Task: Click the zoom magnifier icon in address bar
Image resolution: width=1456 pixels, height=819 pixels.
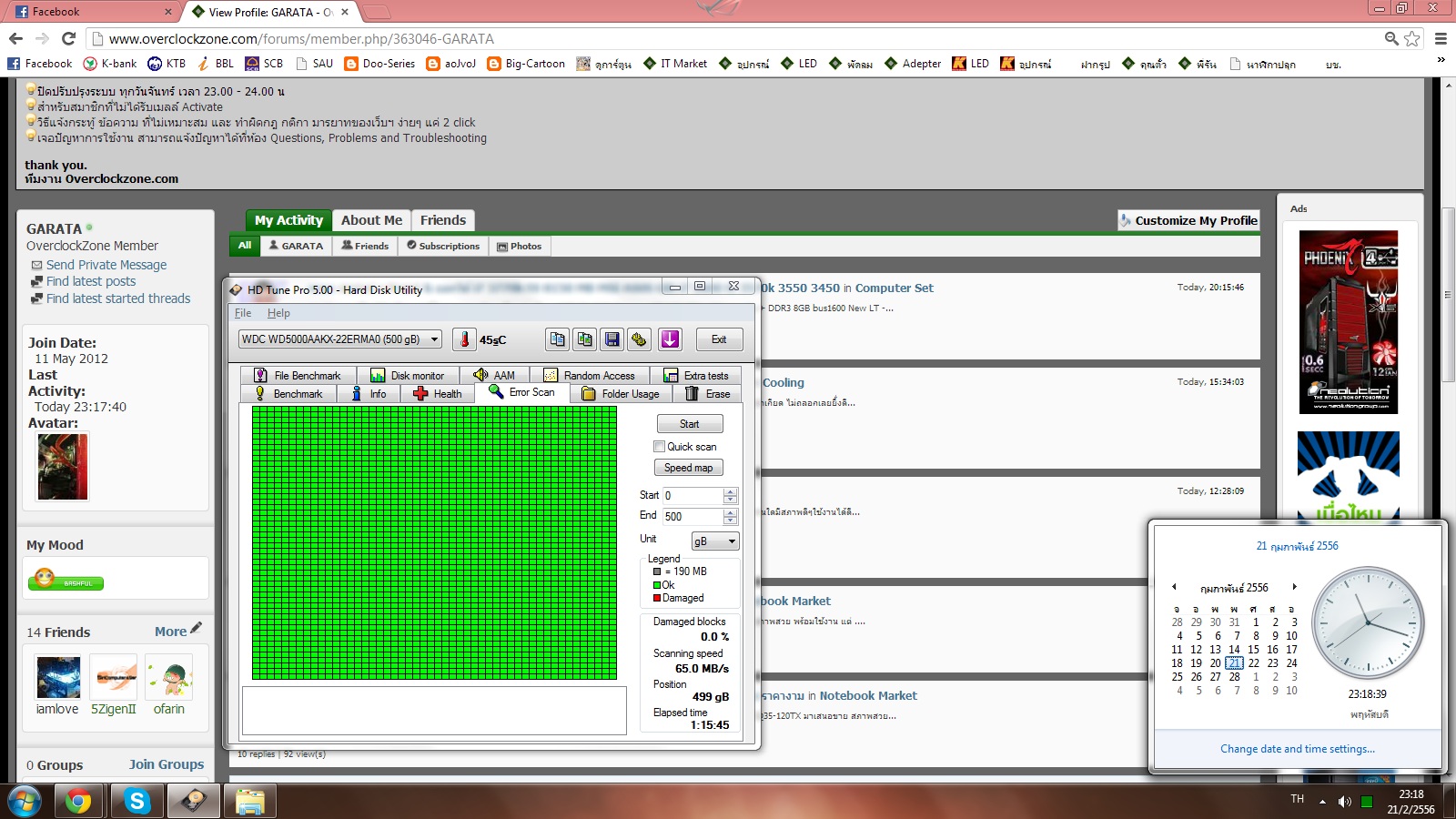Action: tap(1391, 38)
